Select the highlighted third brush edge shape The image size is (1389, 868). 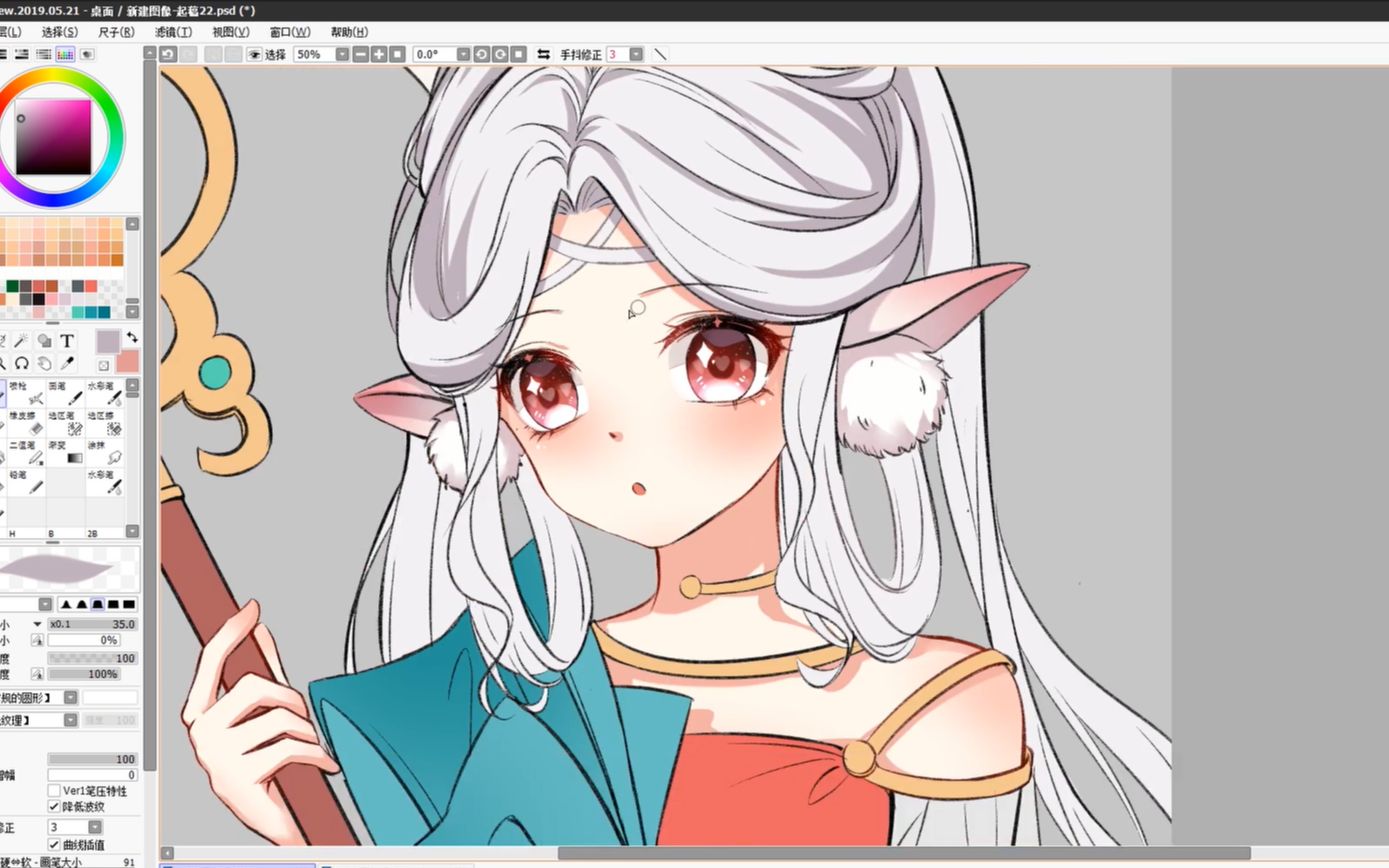pos(97,604)
